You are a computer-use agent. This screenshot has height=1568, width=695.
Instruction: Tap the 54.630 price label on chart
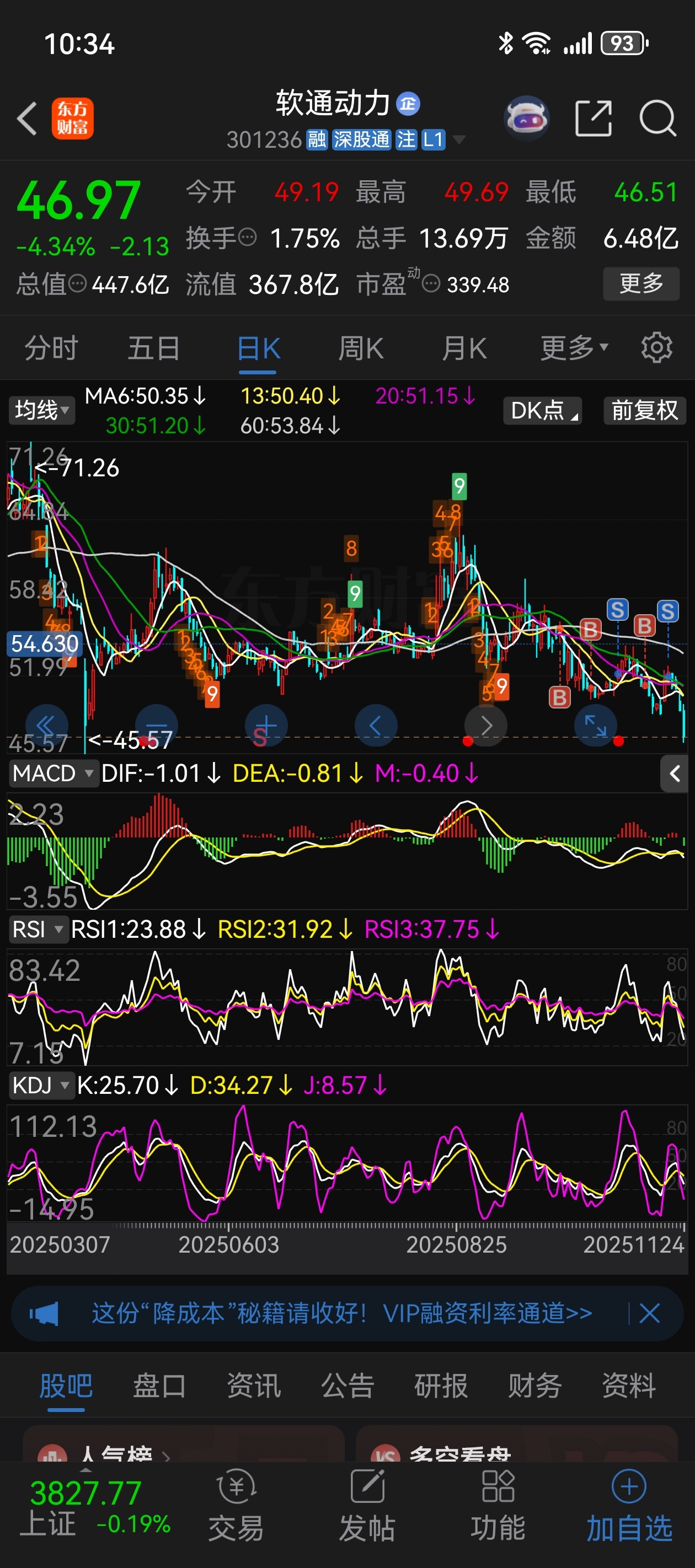point(45,643)
